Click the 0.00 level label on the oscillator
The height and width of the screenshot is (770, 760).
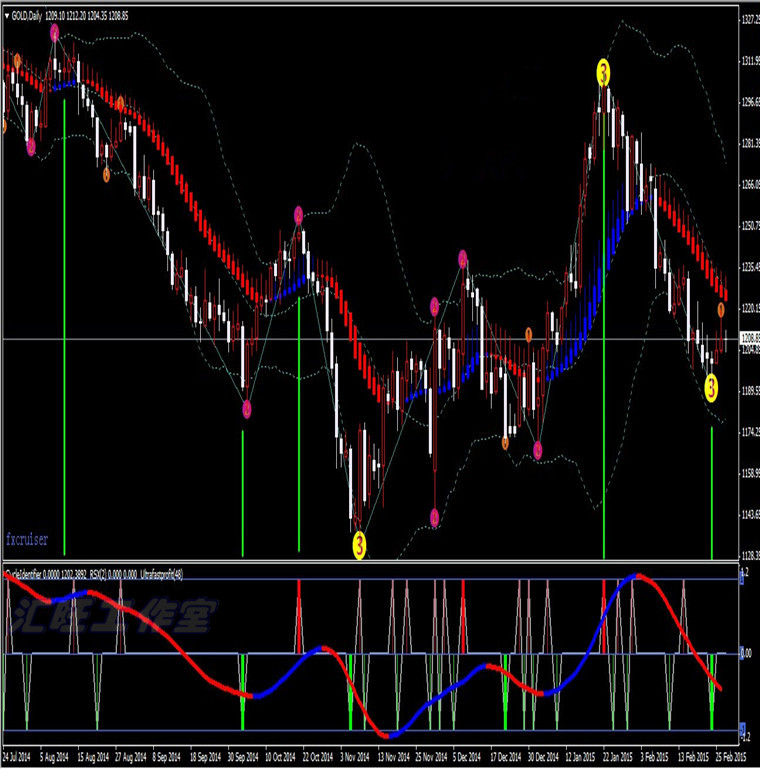click(x=746, y=653)
